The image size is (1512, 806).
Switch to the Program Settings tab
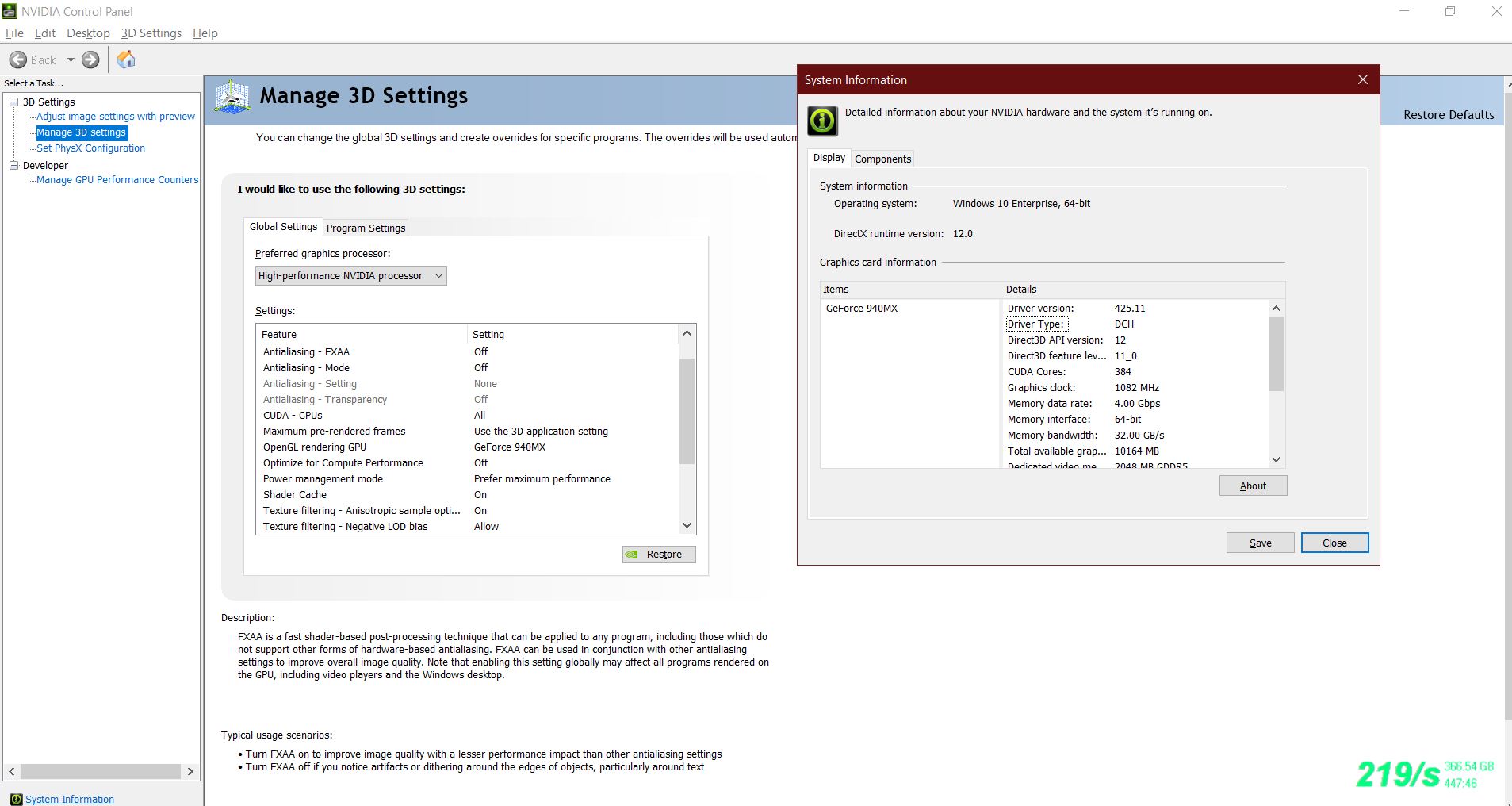coord(366,228)
